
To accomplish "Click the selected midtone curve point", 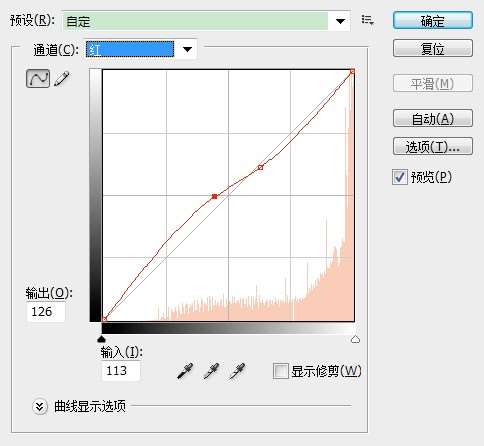I will [214, 196].
